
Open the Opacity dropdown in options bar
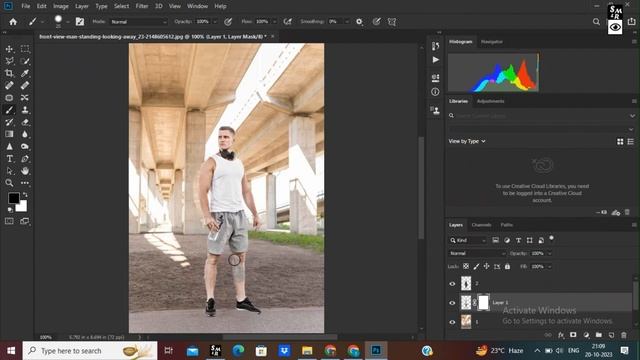coord(215,22)
